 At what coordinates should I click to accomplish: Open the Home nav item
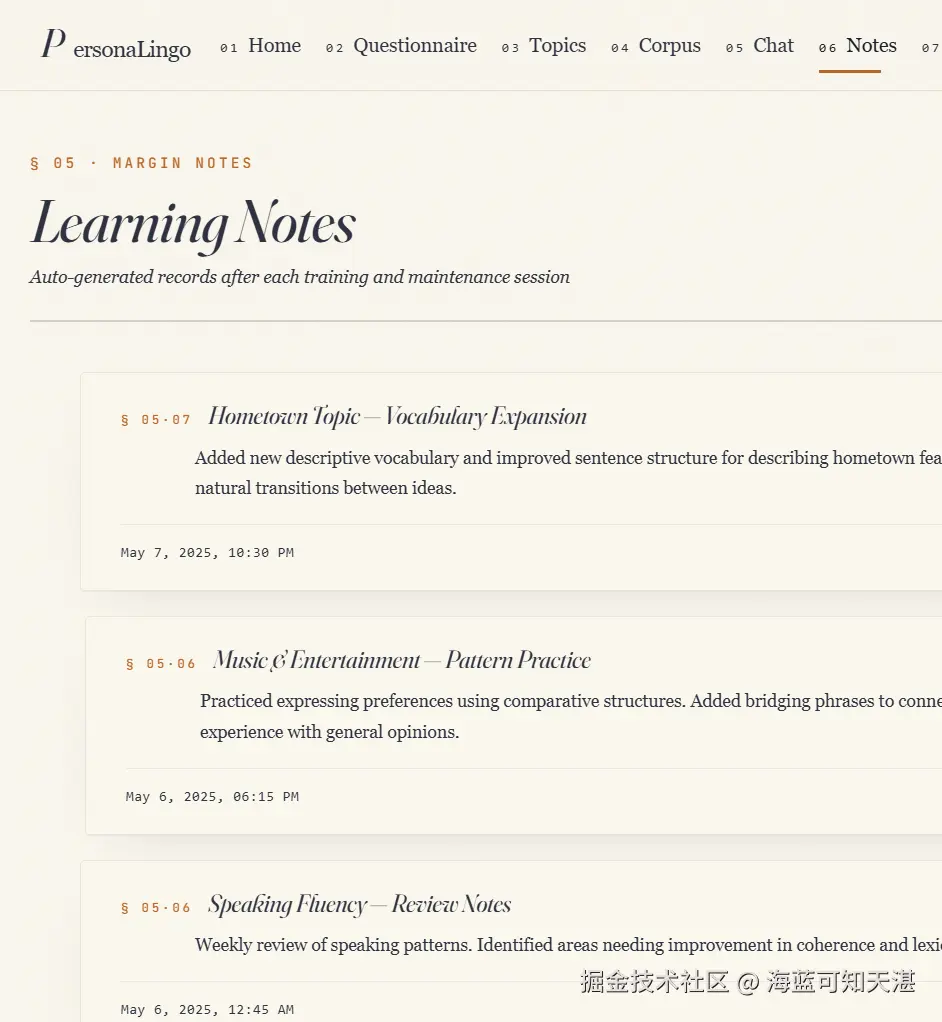click(x=260, y=46)
